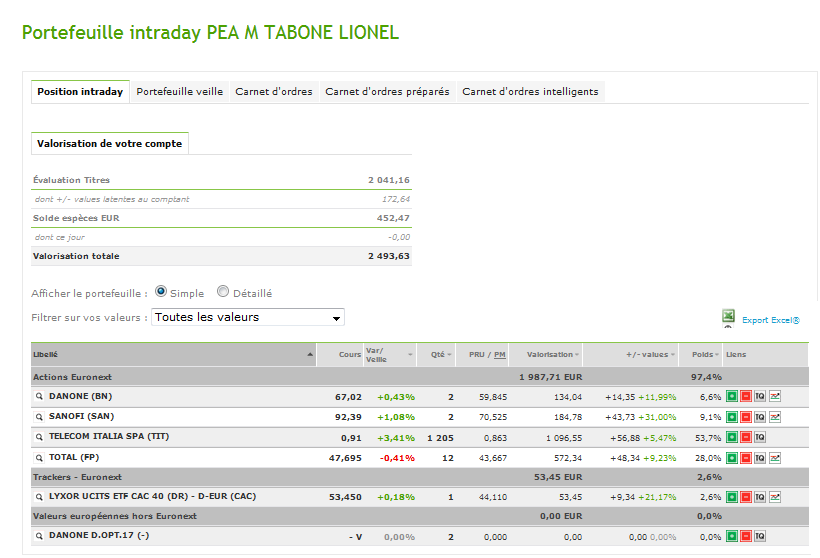Image resolution: width=820 pixels, height=558 pixels.
Task: Switch to the Portefeuille veille tab
Action: point(179,92)
